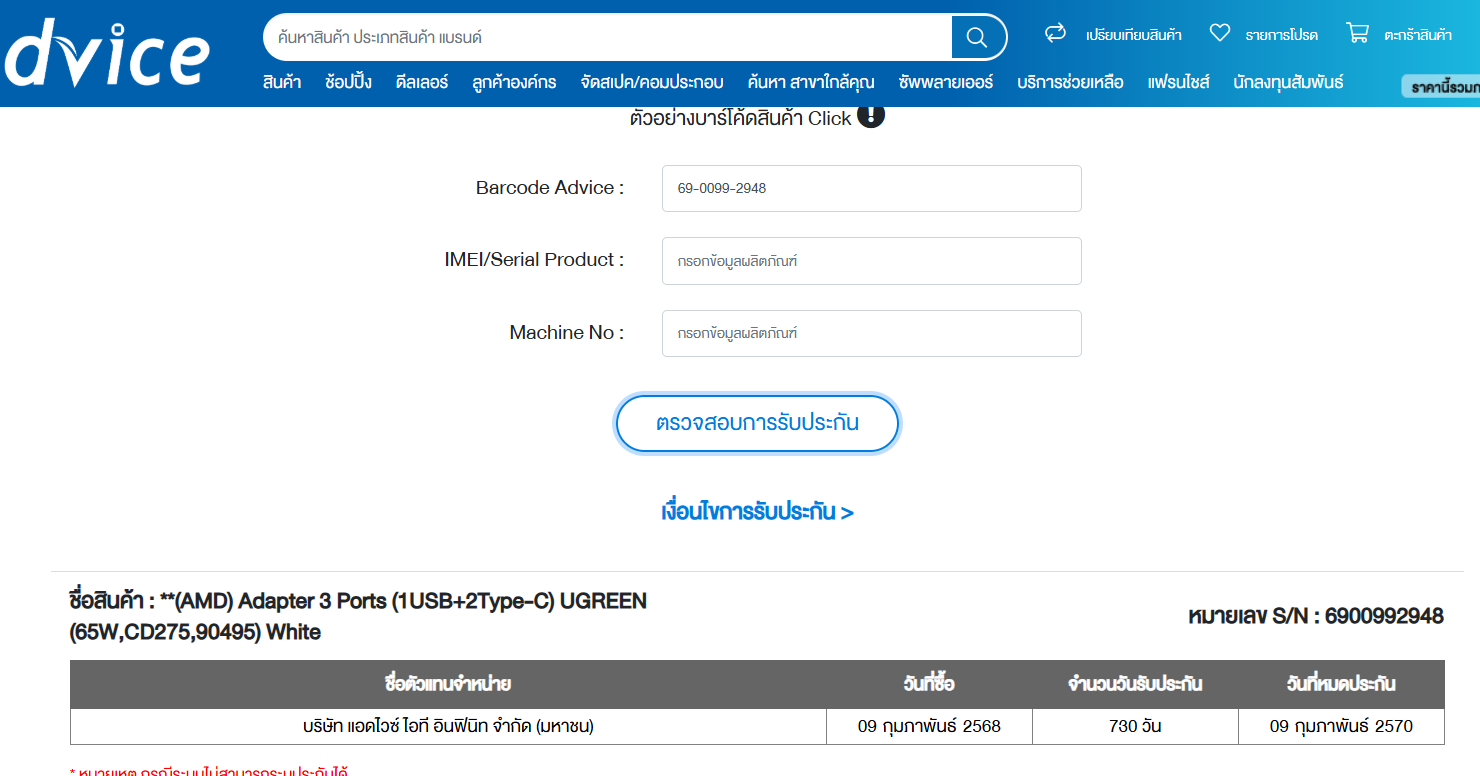Click the product name UGREEN adapter text
This screenshot has height=776, width=1480.
point(358,616)
